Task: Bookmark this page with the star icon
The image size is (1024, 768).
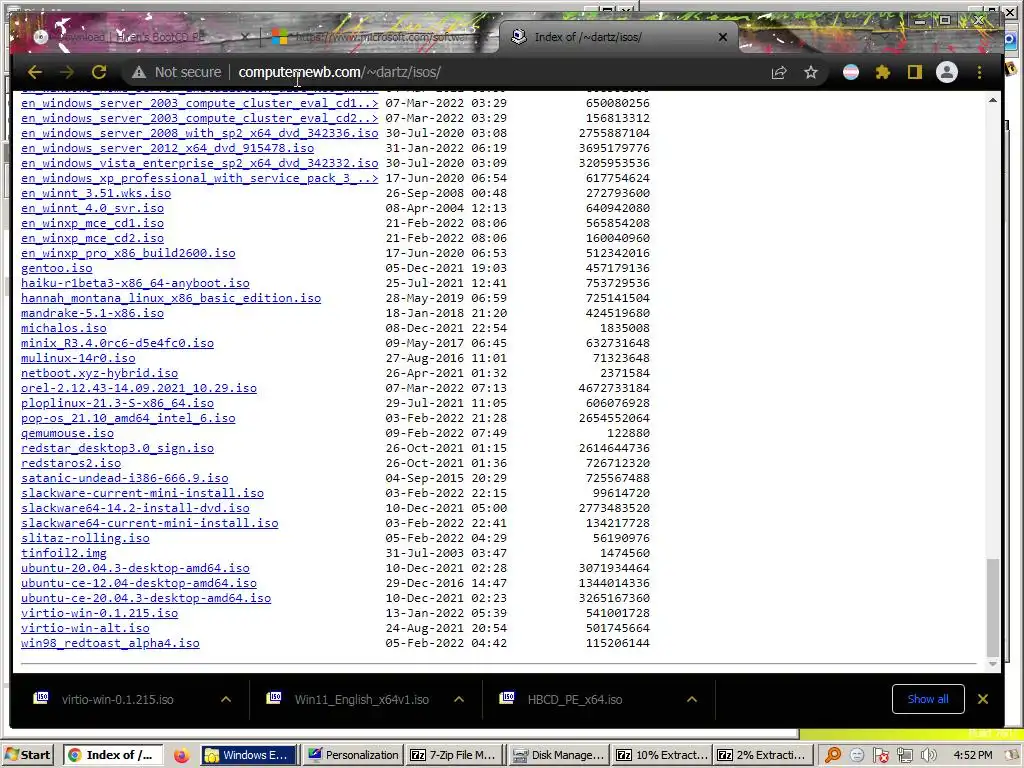Action: click(810, 72)
